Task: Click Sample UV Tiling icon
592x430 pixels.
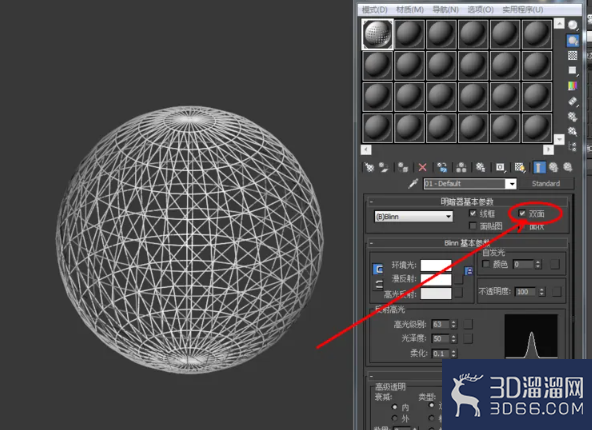Action: tap(573, 71)
